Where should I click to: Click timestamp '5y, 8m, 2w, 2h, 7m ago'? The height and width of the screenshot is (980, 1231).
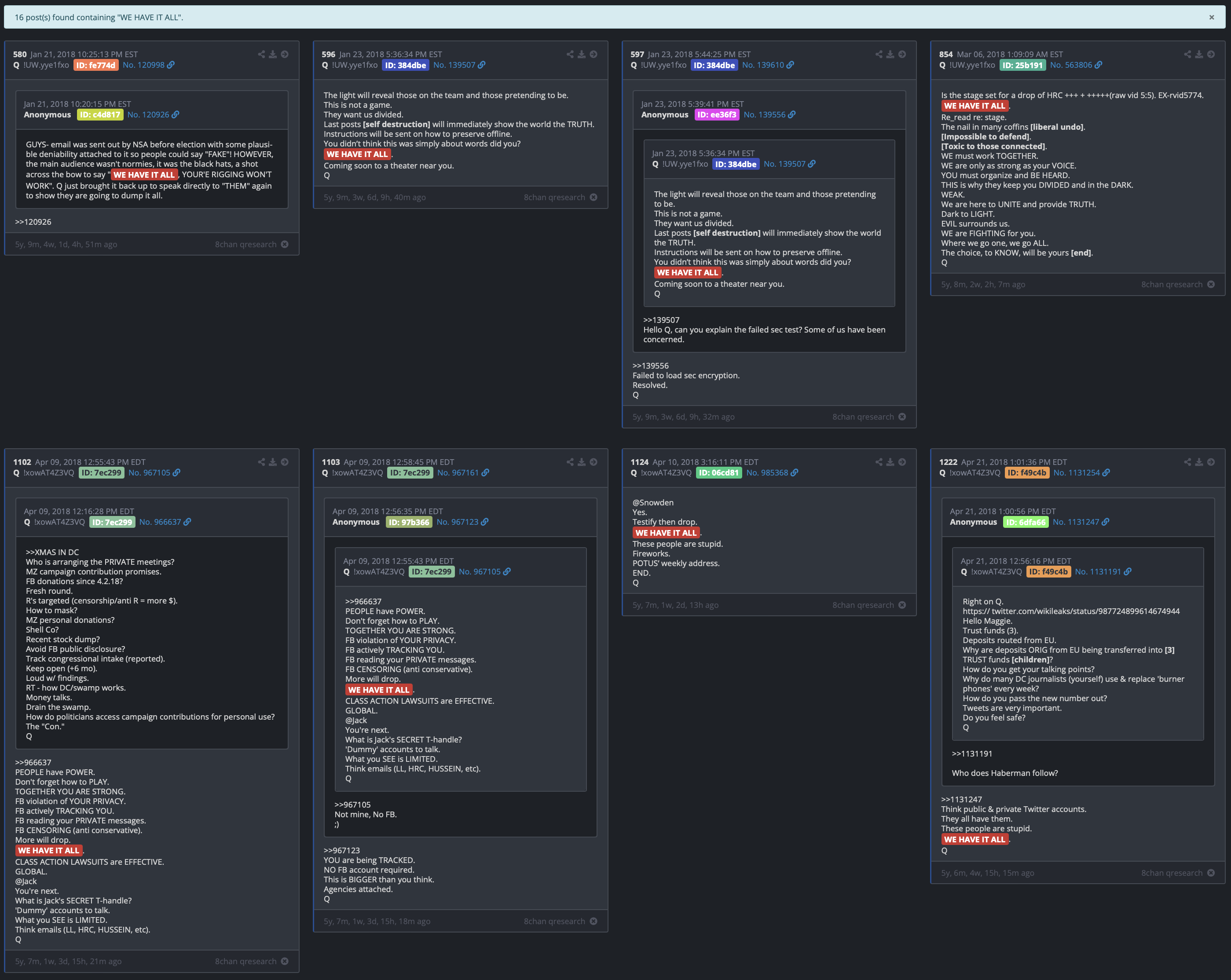click(x=983, y=284)
